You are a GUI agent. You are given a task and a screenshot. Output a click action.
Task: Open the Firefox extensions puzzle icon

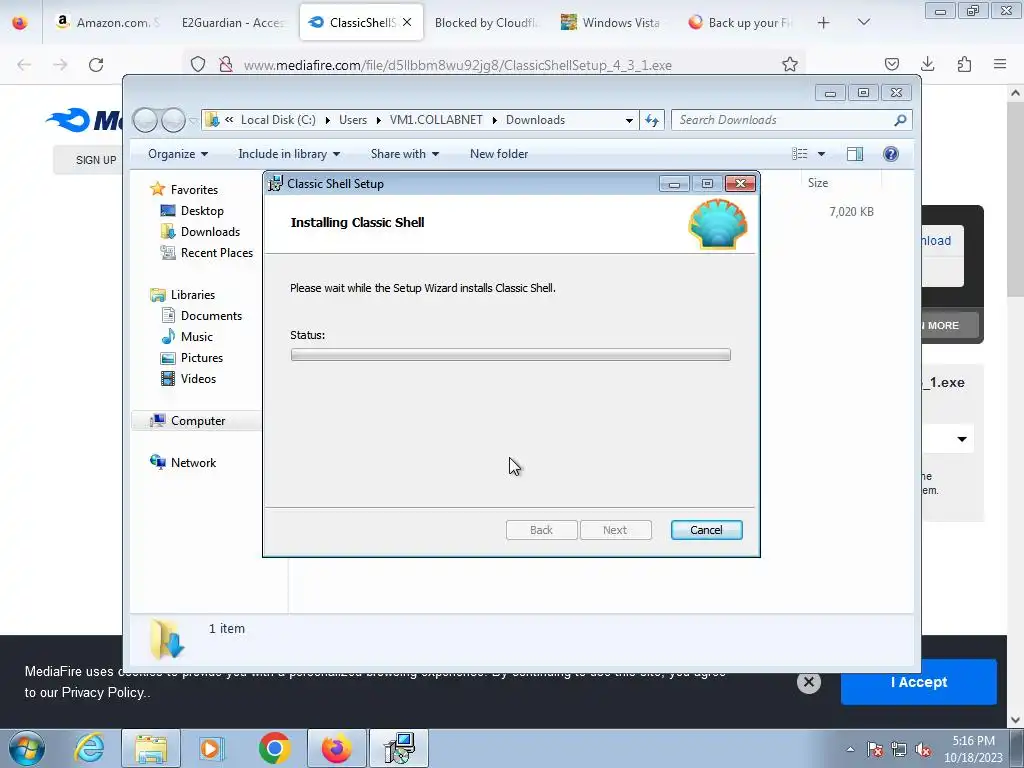[x=964, y=64]
